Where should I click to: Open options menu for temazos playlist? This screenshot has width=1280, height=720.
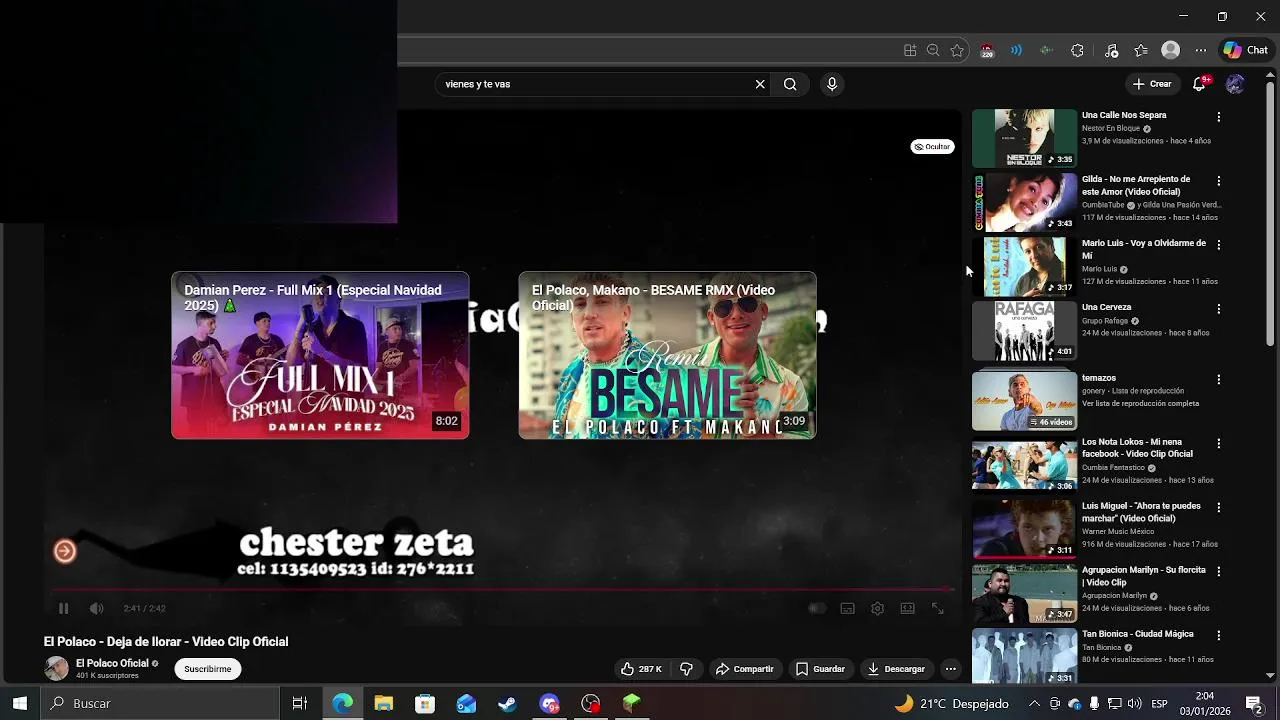[1219, 380]
